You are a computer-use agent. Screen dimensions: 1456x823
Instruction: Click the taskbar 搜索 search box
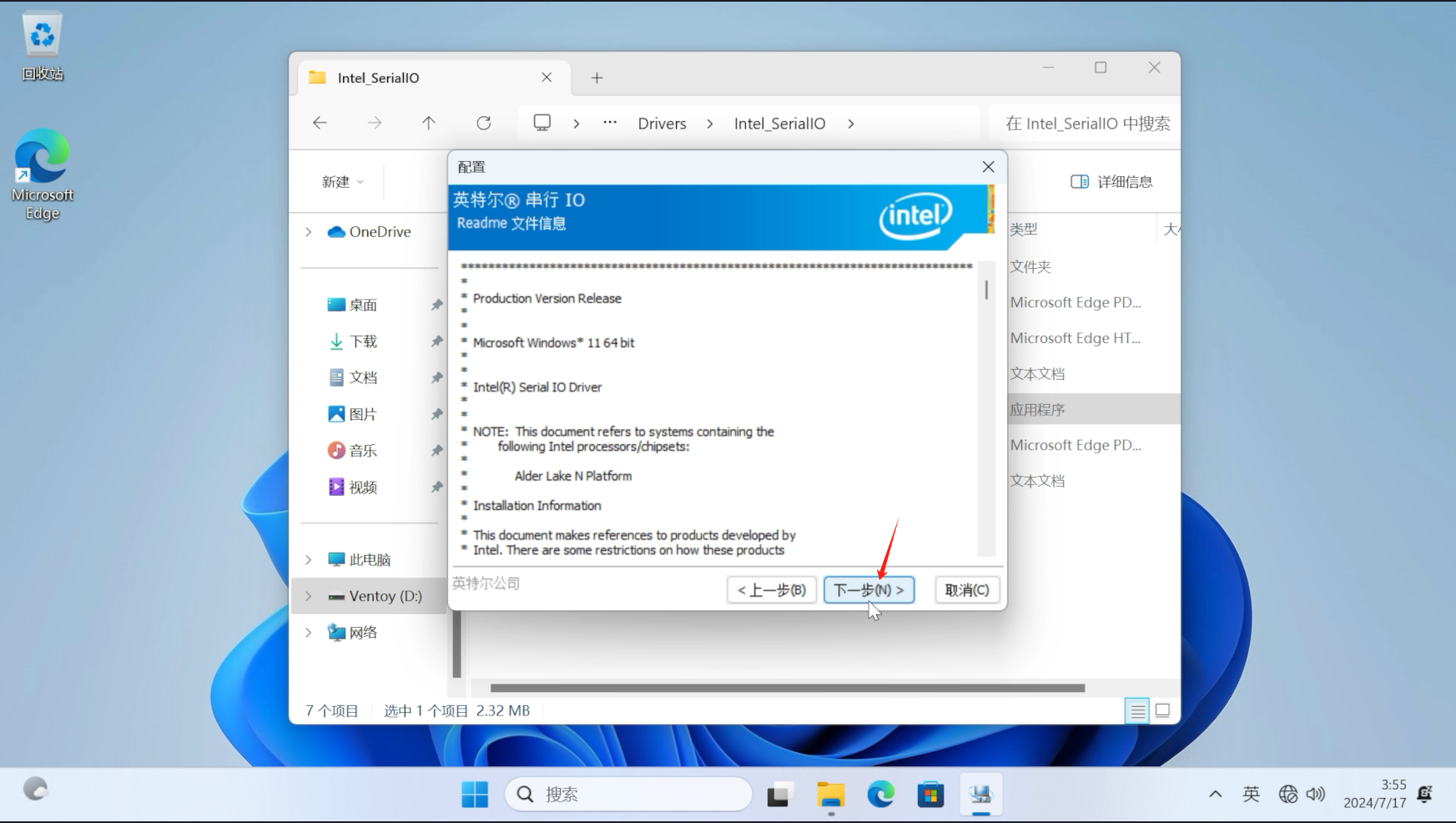628,795
